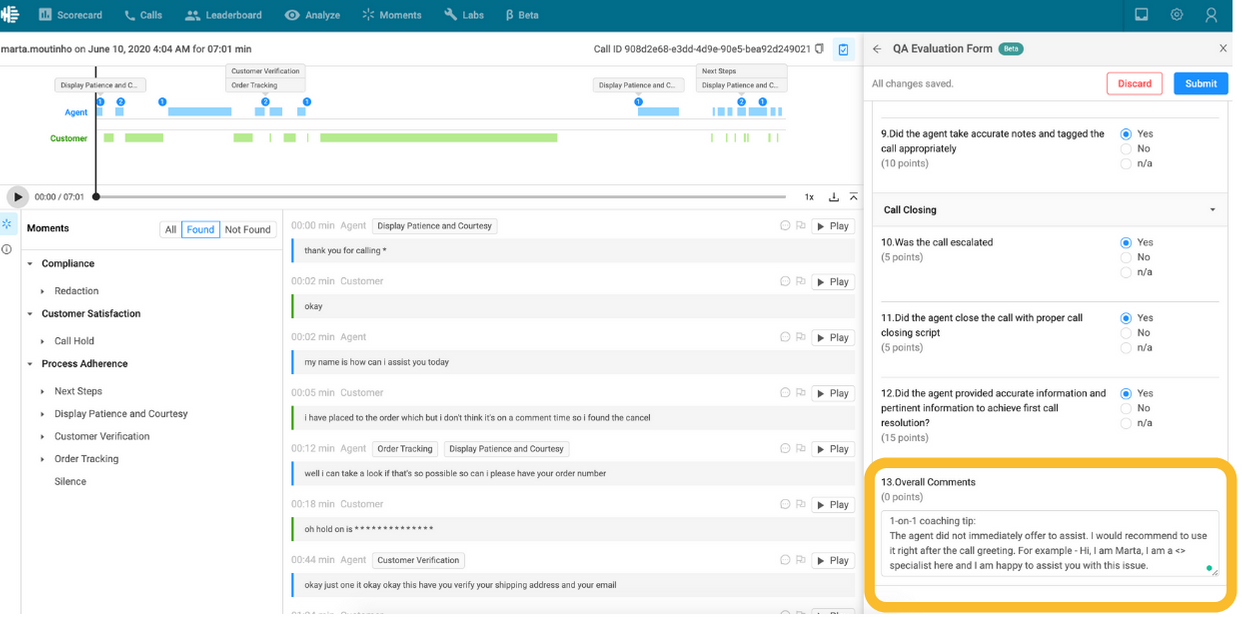The height and width of the screenshot is (617, 1242).
Task: Open the Beta tab
Action: coord(522,15)
